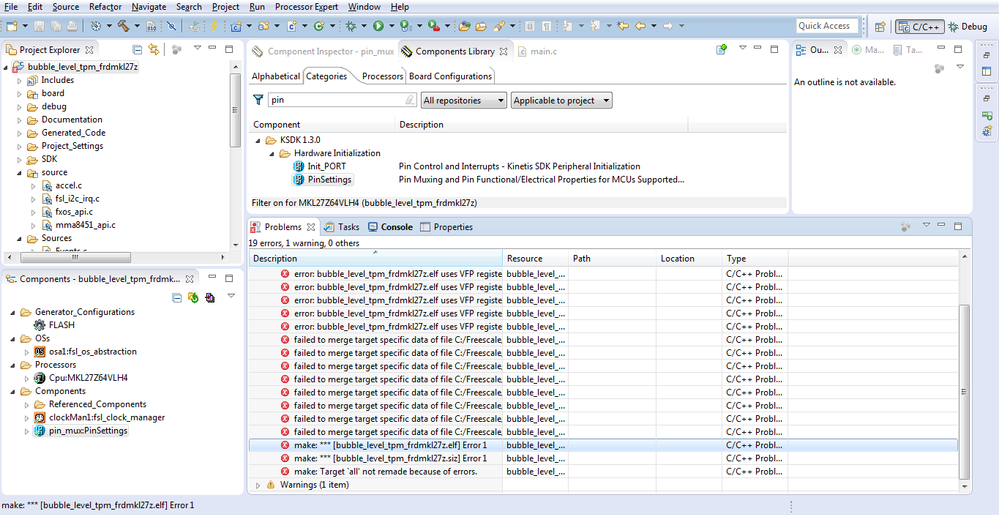Click the Last edit location arrow icon
The image size is (999, 515).
click(622, 26)
